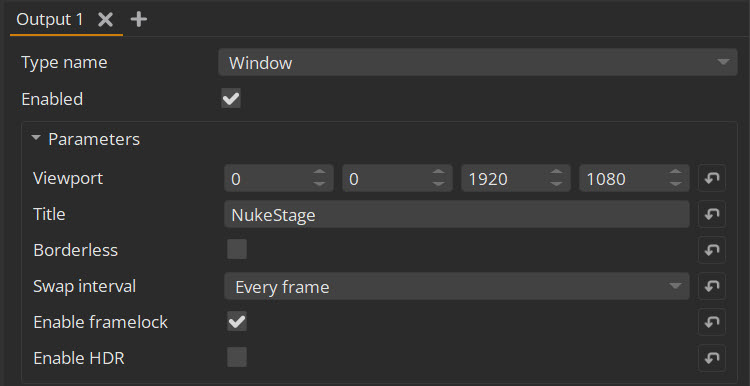Uncheck the Enabled checkbox
The width and height of the screenshot is (750, 386).
tap(231, 99)
